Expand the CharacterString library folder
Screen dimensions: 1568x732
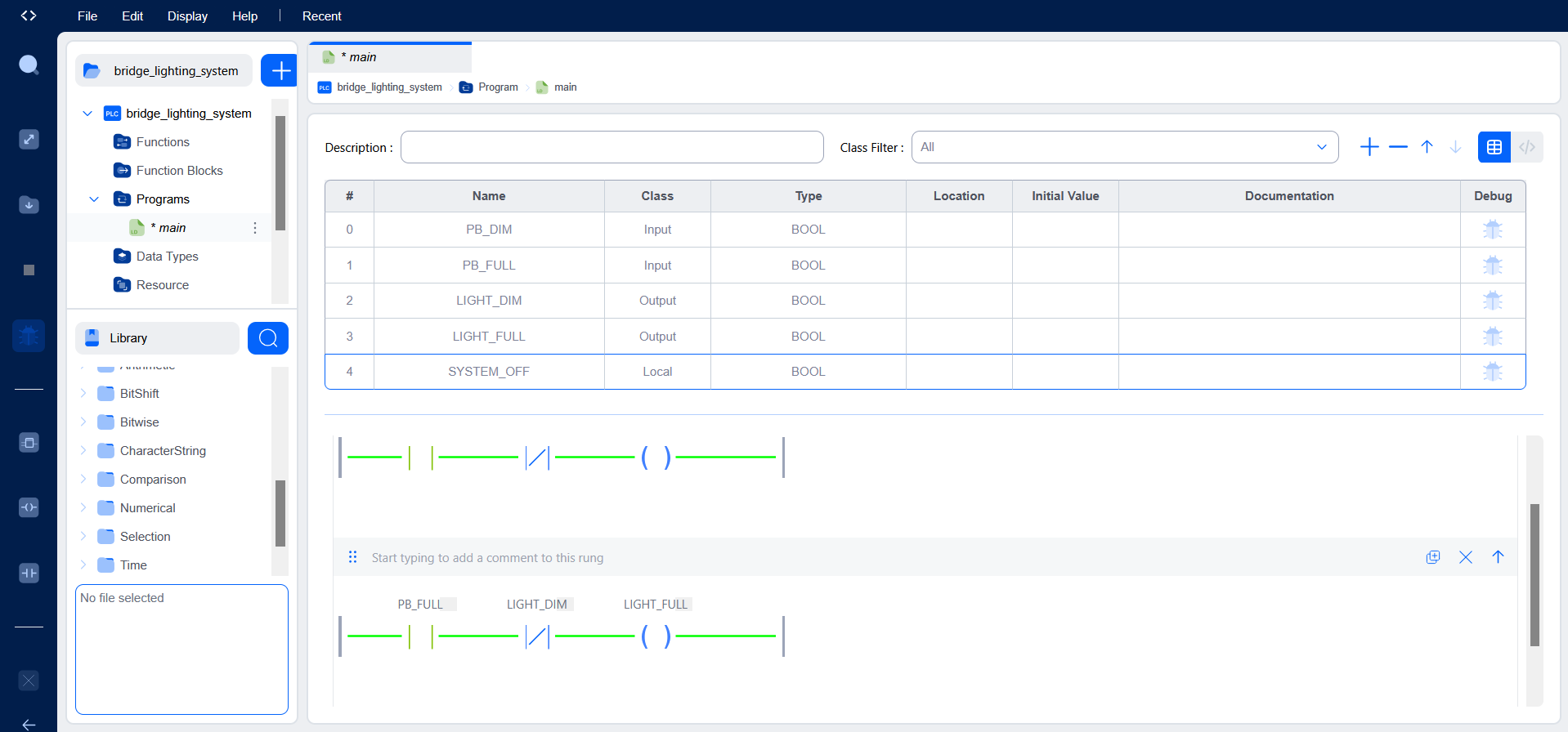(83, 451)
